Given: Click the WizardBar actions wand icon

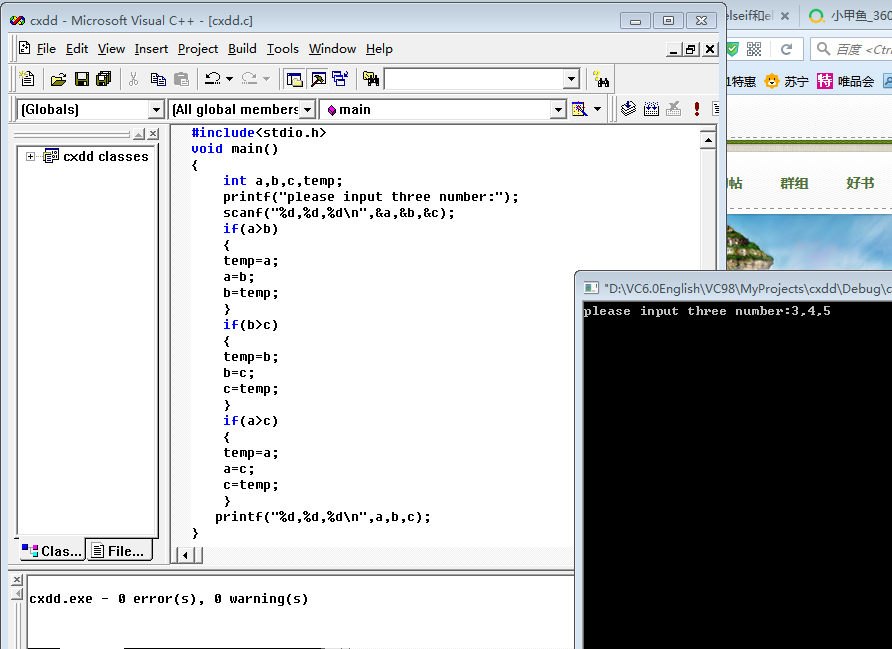Looking at the screenshot, I should pyautogui.click(x=579, y=109).
